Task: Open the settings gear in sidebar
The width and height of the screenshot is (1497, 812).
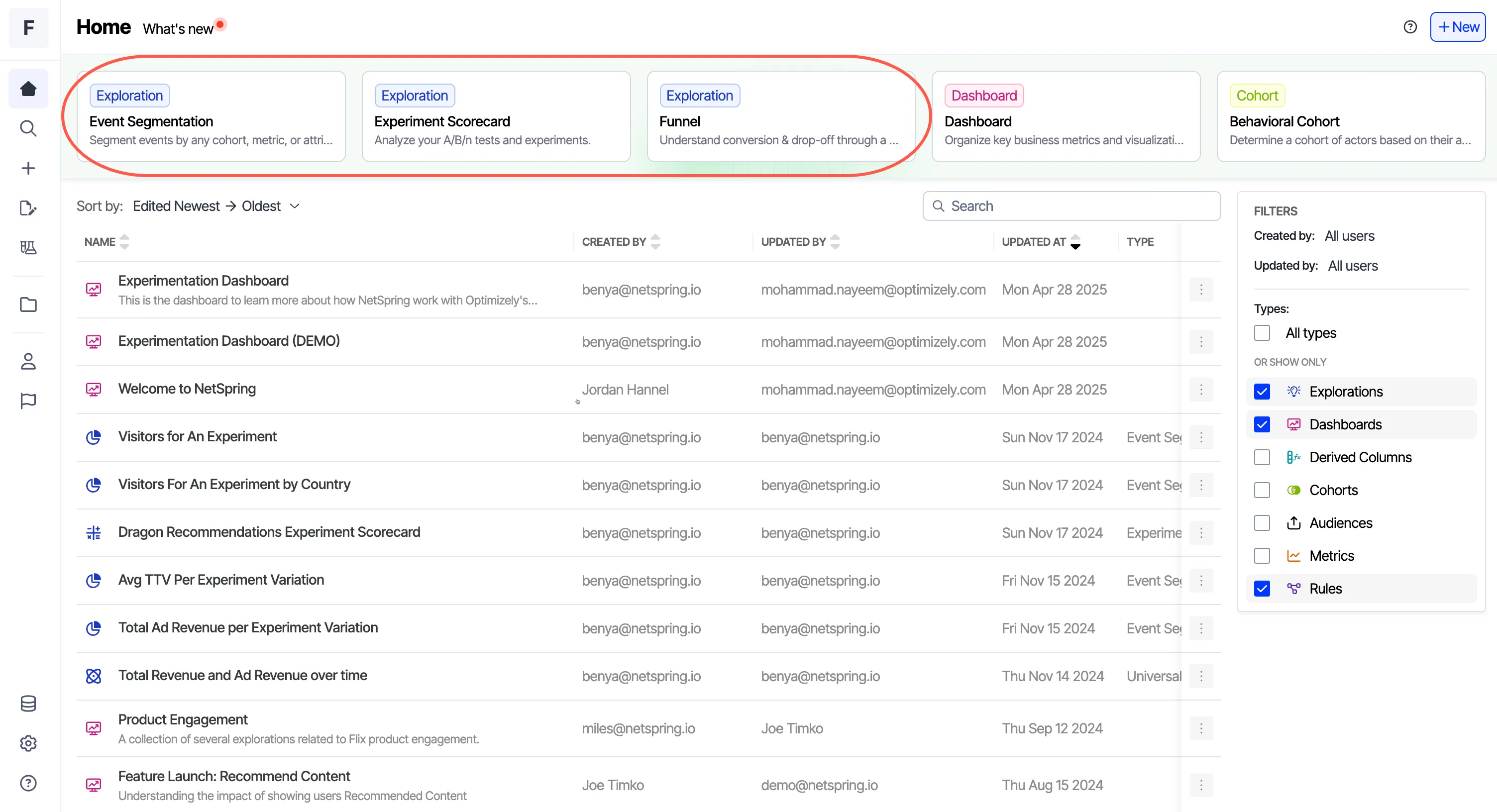Action: [28, 743]
